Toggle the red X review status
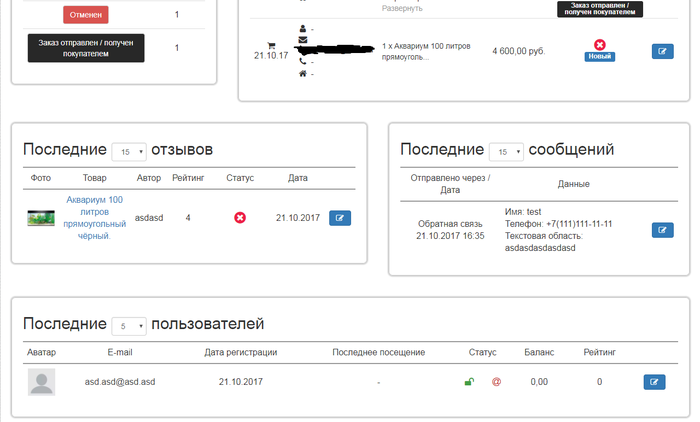Image resolution: width=700 pixels, height=422 pixels. click(x=240, y=217)
